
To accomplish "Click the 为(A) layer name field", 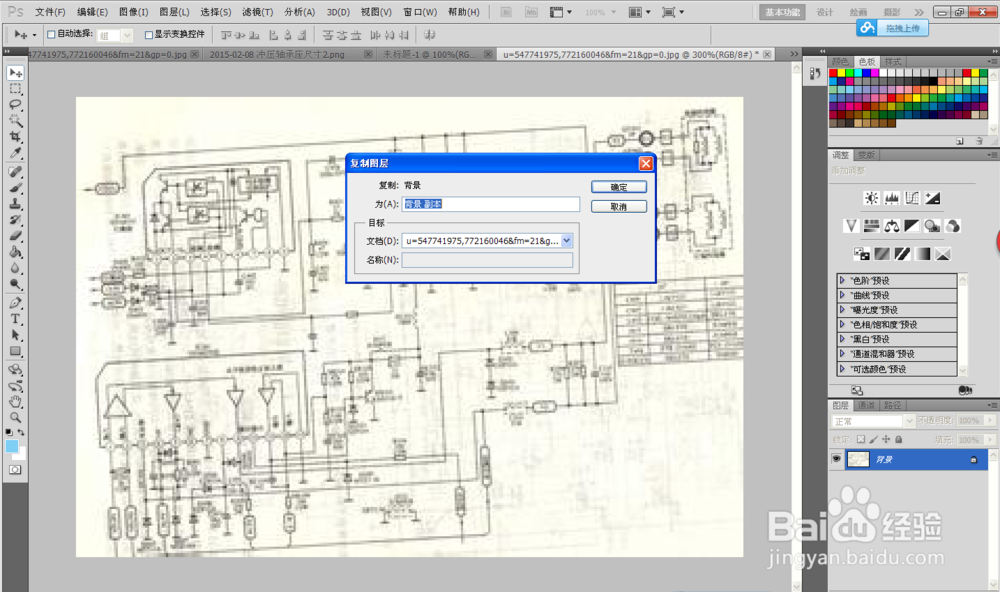I will point(490,204).
